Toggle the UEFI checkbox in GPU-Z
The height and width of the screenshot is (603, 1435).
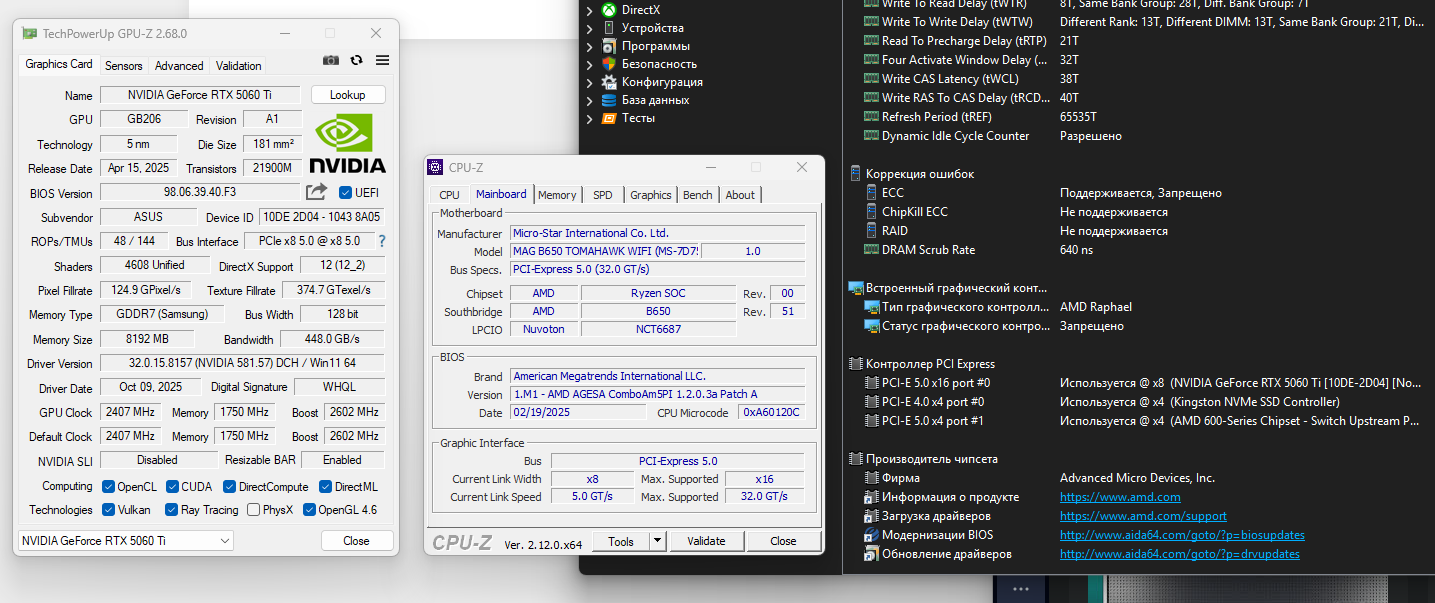(x=346, y=192)
